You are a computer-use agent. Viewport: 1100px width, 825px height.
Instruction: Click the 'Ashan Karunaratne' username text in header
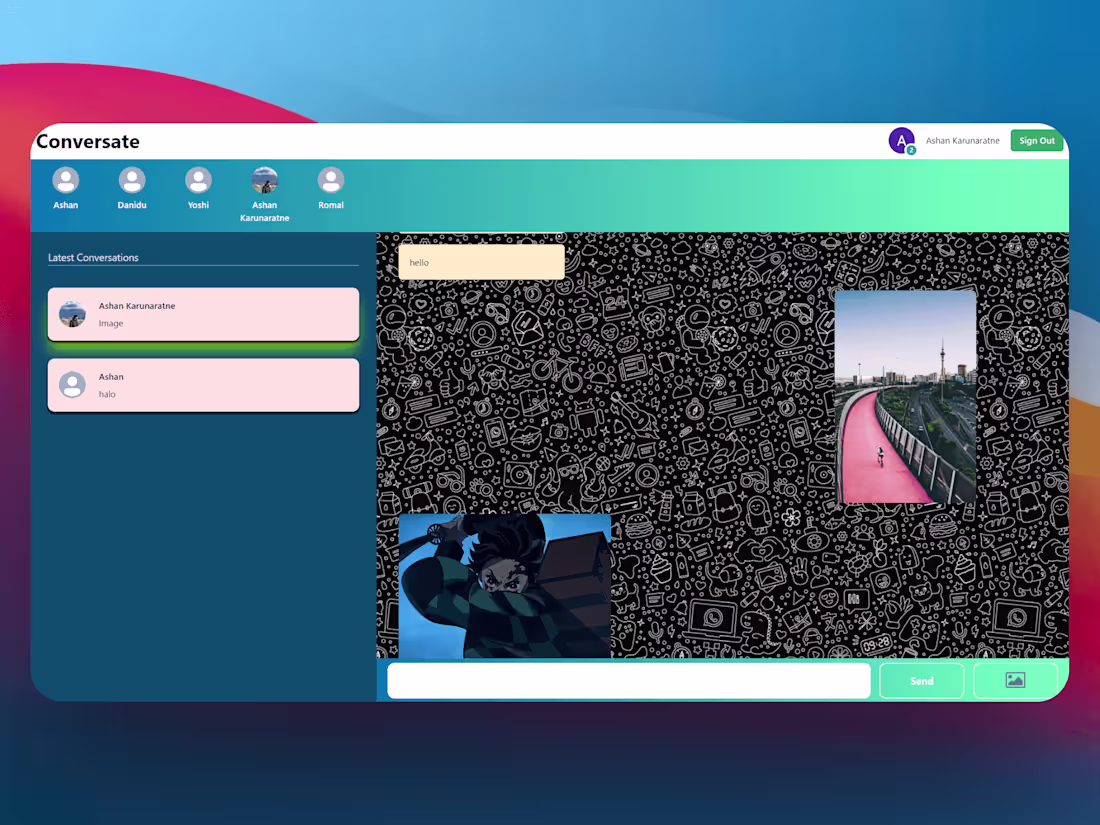click(x=962, y=141)
